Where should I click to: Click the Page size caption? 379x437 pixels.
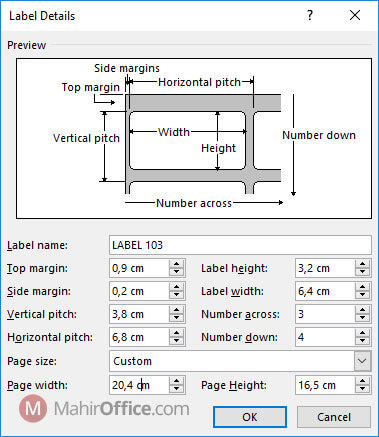tap(32, 361)
